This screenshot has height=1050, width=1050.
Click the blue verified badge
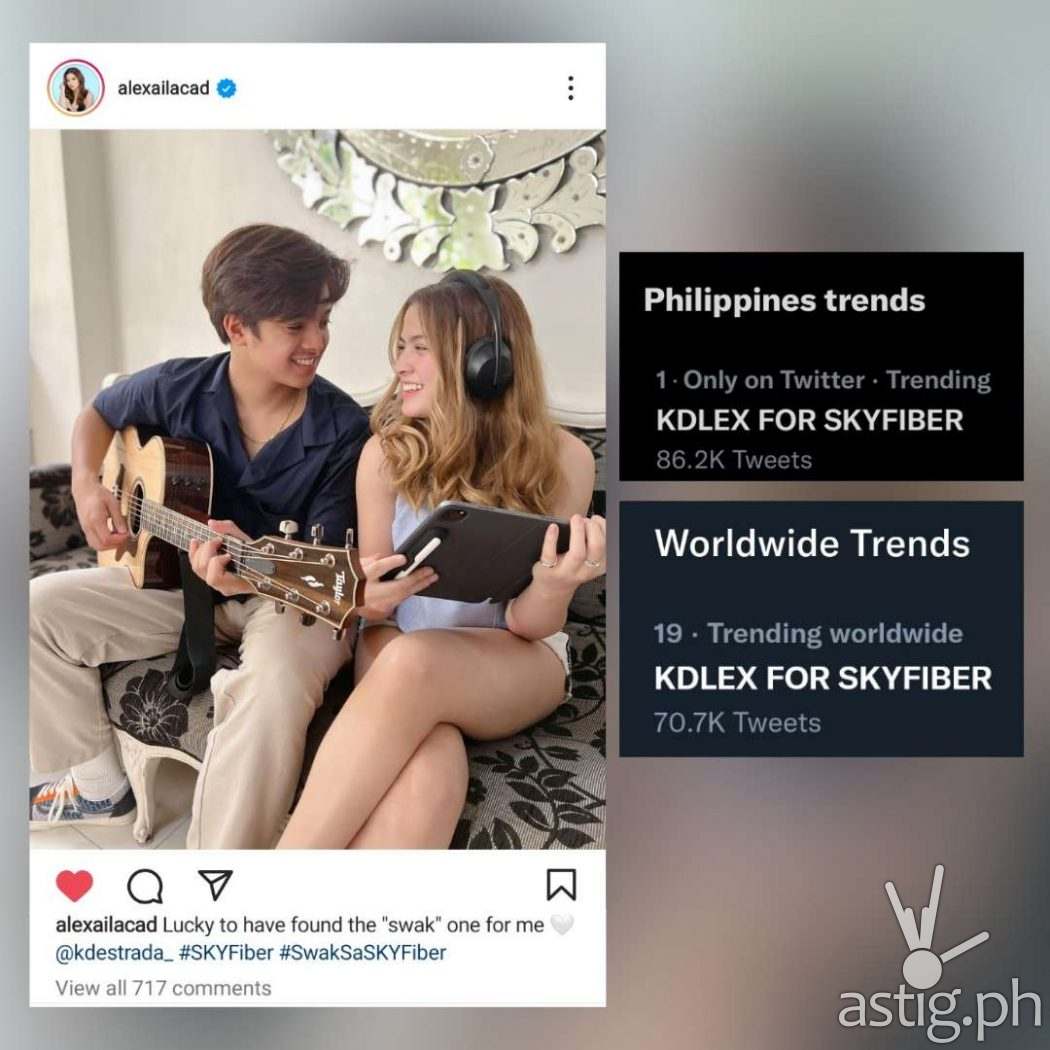[x=226, y=88]
